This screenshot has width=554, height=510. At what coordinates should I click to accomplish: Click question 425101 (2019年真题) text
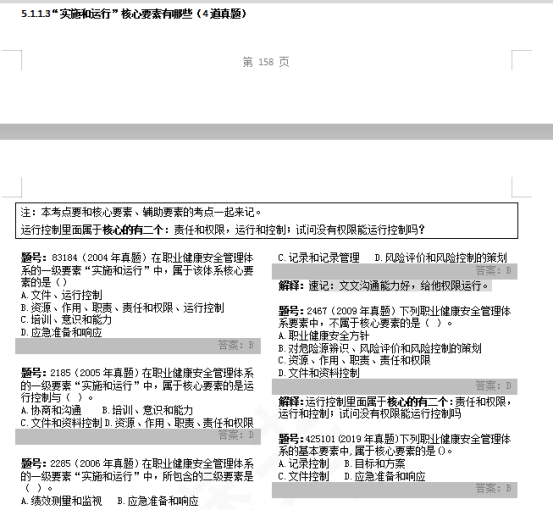394,445
